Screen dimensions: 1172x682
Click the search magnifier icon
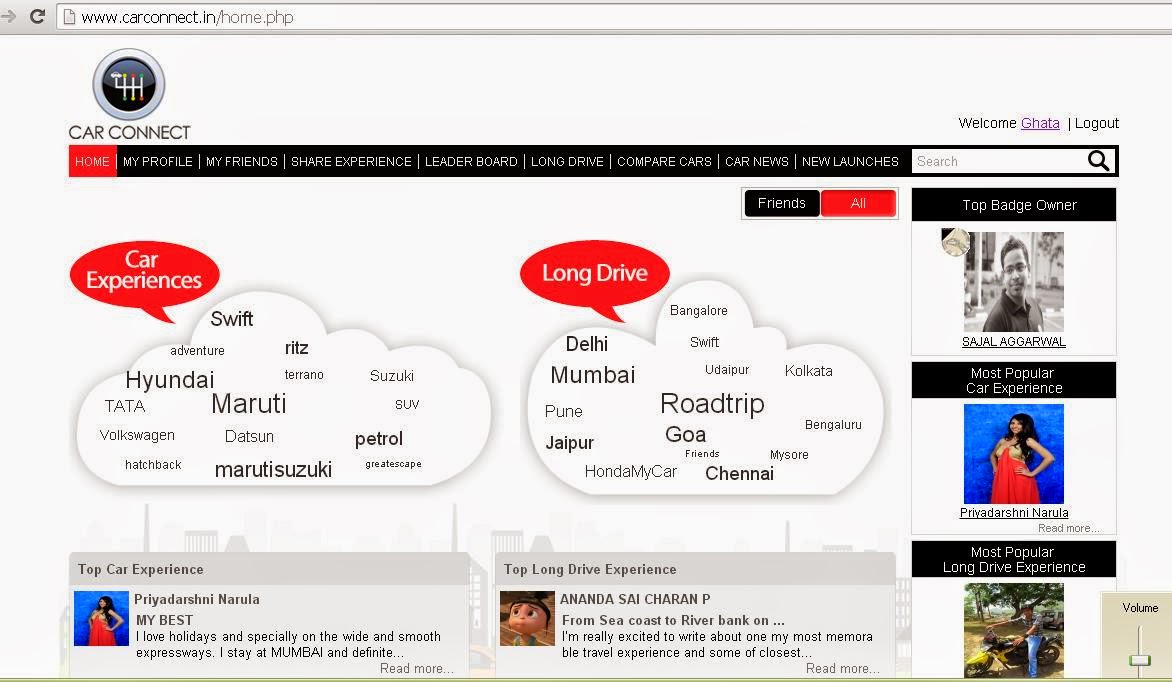[1098, 161]
